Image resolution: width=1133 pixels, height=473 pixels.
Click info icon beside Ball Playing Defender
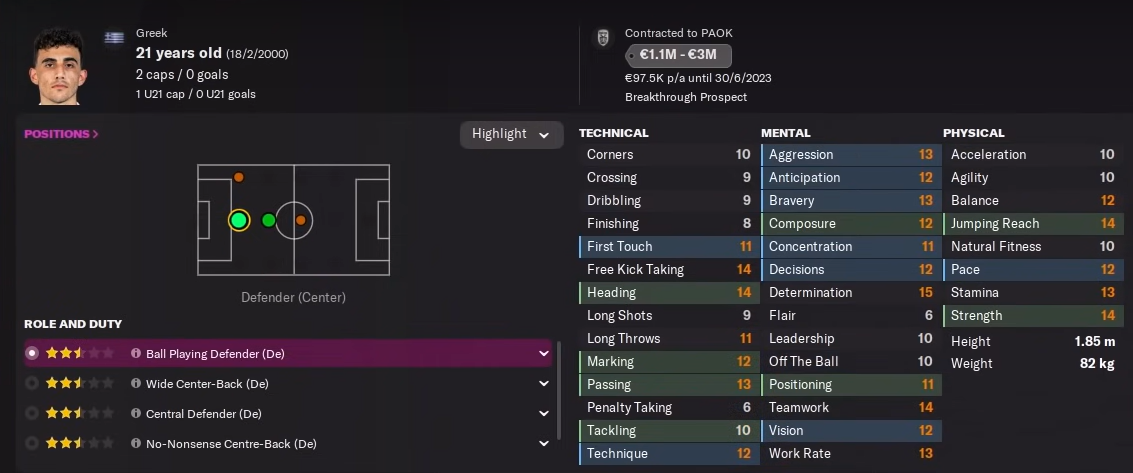(136, 354)
